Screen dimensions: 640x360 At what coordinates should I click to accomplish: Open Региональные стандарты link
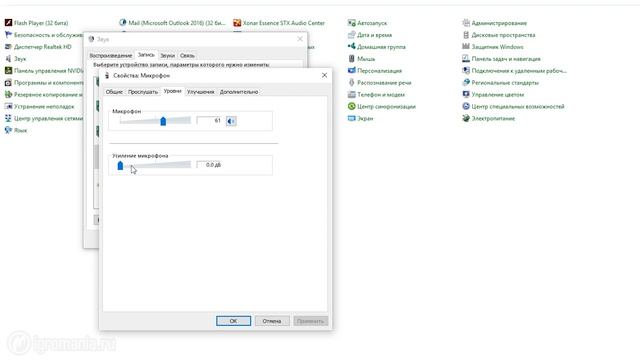coord(505,83)
